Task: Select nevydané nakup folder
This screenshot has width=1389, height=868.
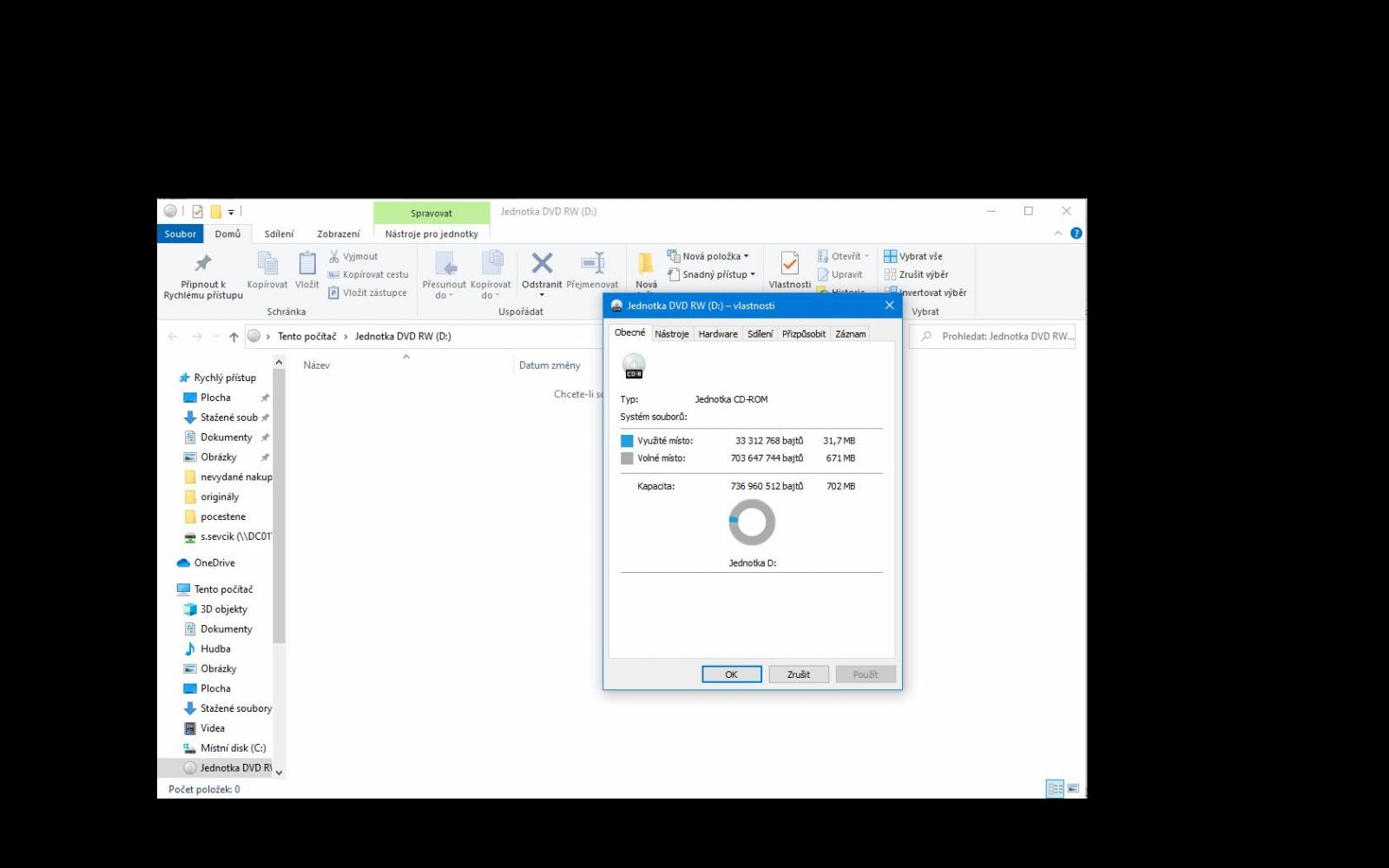Action: tap(227, 477)
